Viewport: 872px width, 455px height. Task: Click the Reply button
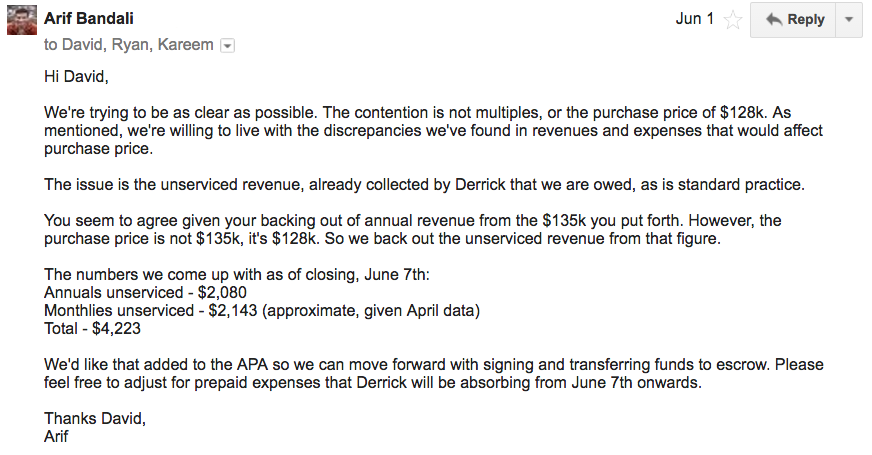click(x=793, y=19)
